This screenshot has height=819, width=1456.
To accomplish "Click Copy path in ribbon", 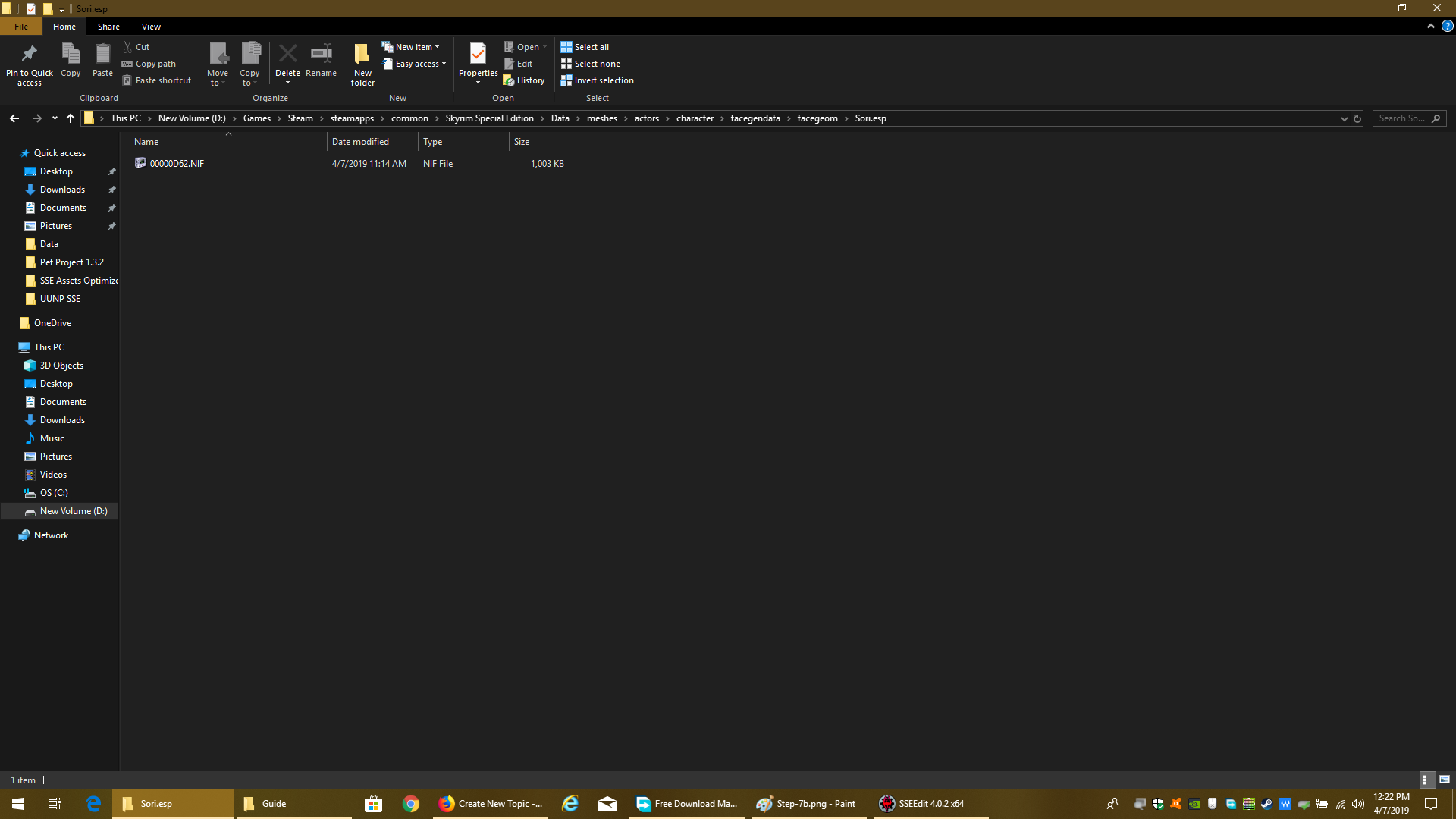I will pyautogui.click(x=149, y=64).
